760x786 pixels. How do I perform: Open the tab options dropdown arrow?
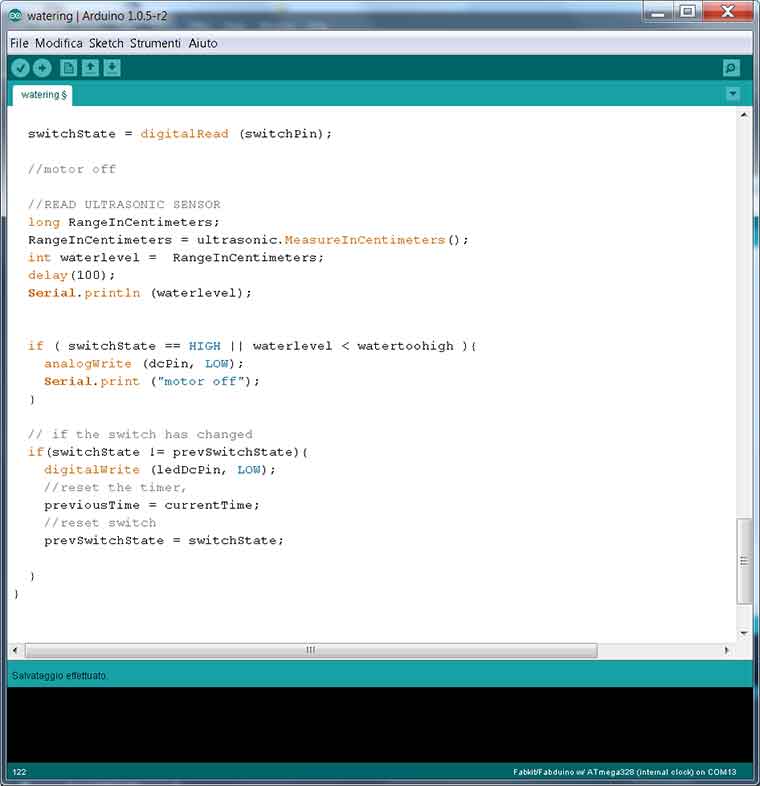click(733, 94)
